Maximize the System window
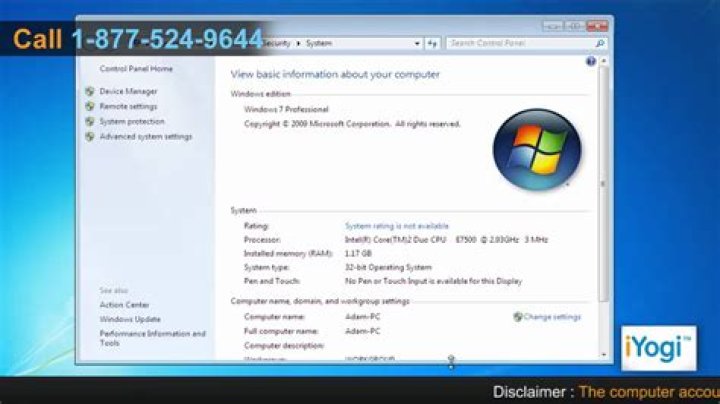 [574, 26]
